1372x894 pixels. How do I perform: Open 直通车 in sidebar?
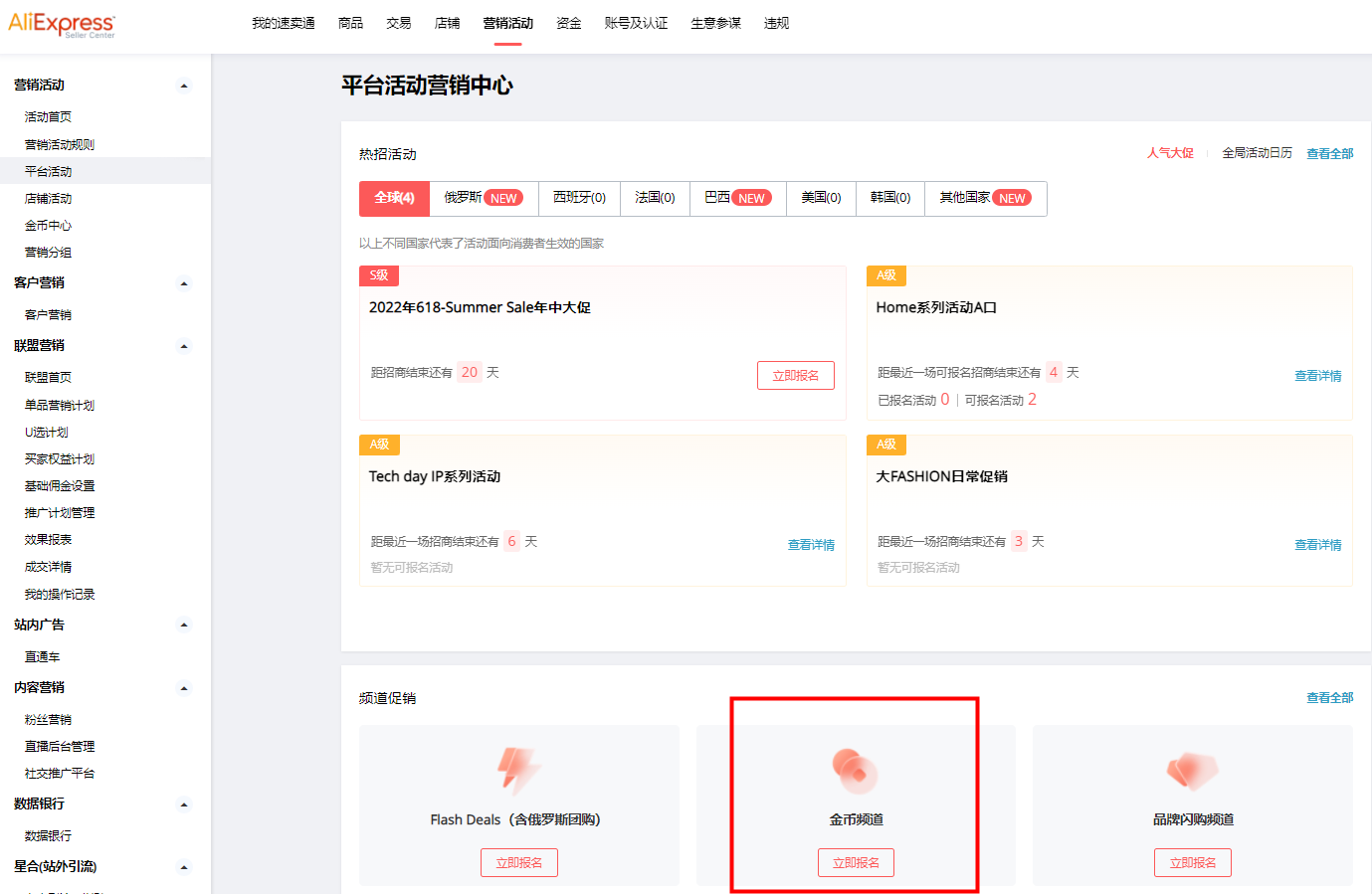pyautogui.click(x=42, y=657)
